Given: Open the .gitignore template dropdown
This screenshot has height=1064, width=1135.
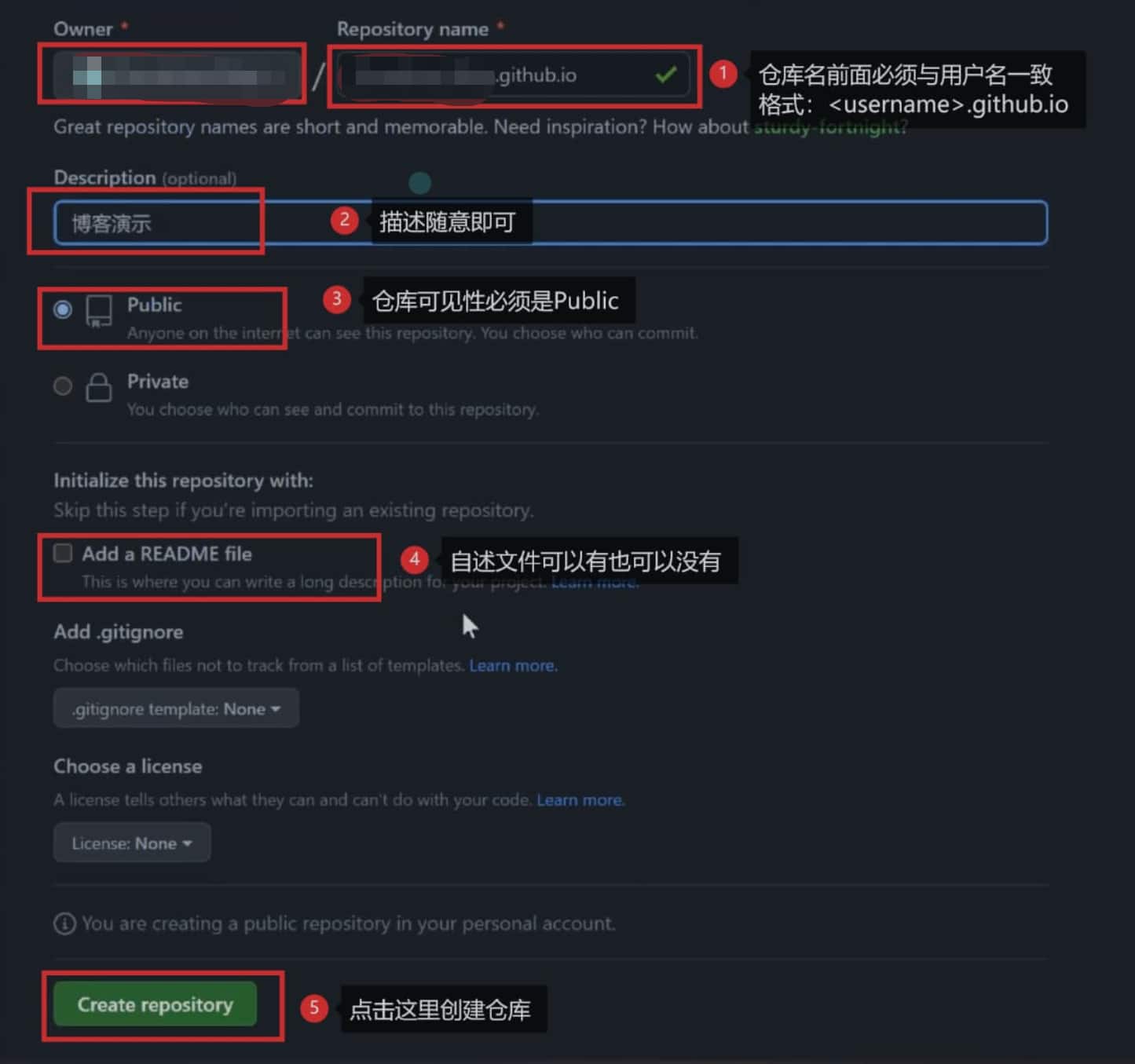Looking at the screenshot, I should tap(176, 708).
